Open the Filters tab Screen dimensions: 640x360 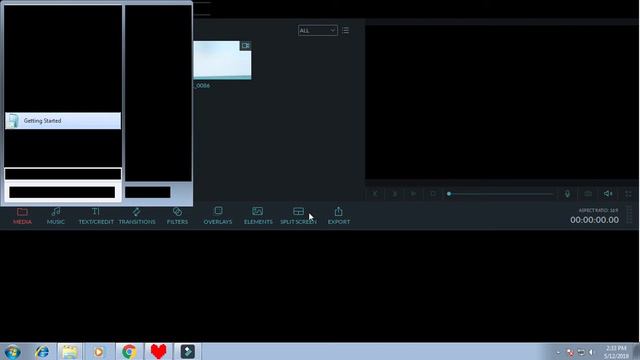(177, 216)
